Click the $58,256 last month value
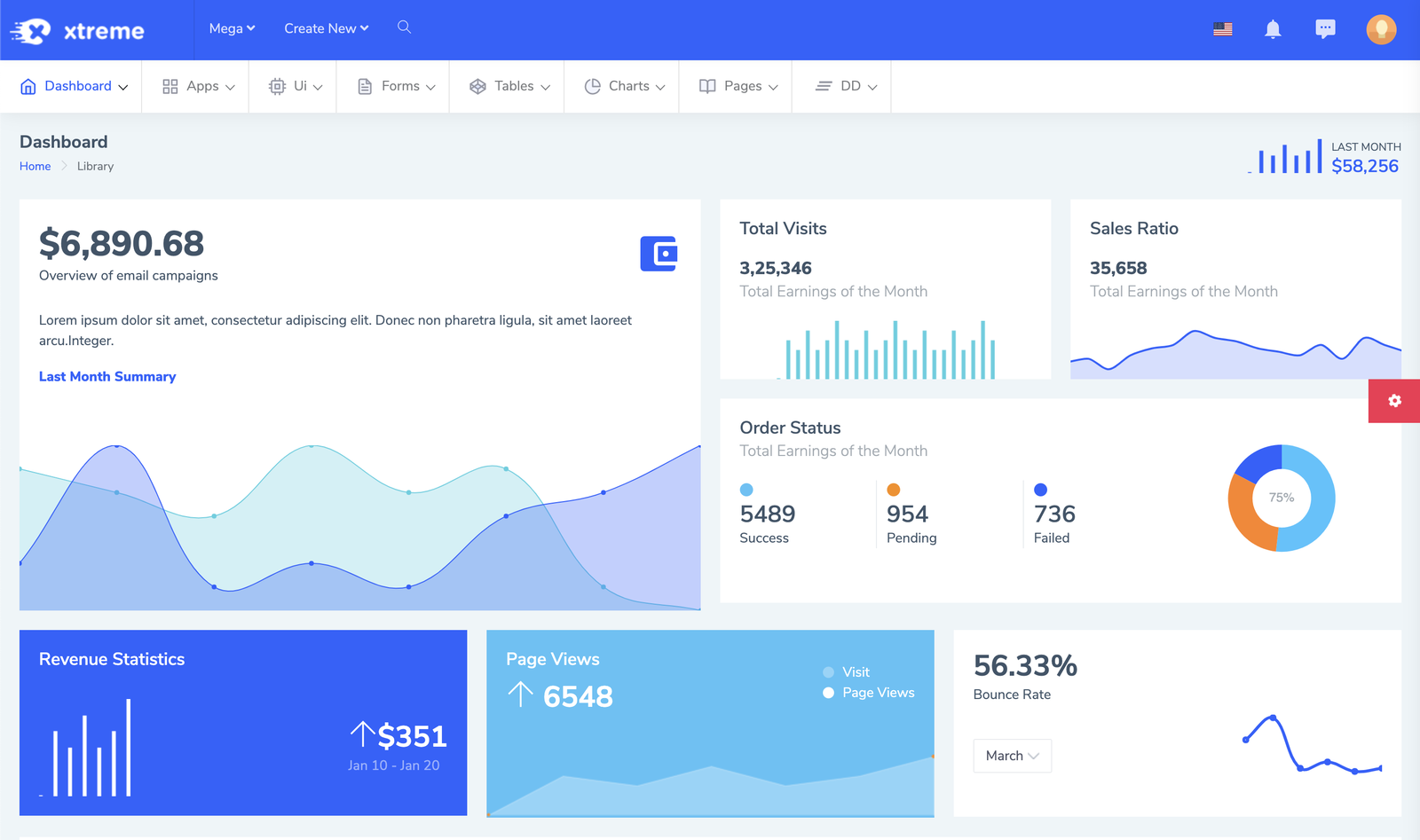Screen dimensions: 1420x840 click(x=1365, y=166)
